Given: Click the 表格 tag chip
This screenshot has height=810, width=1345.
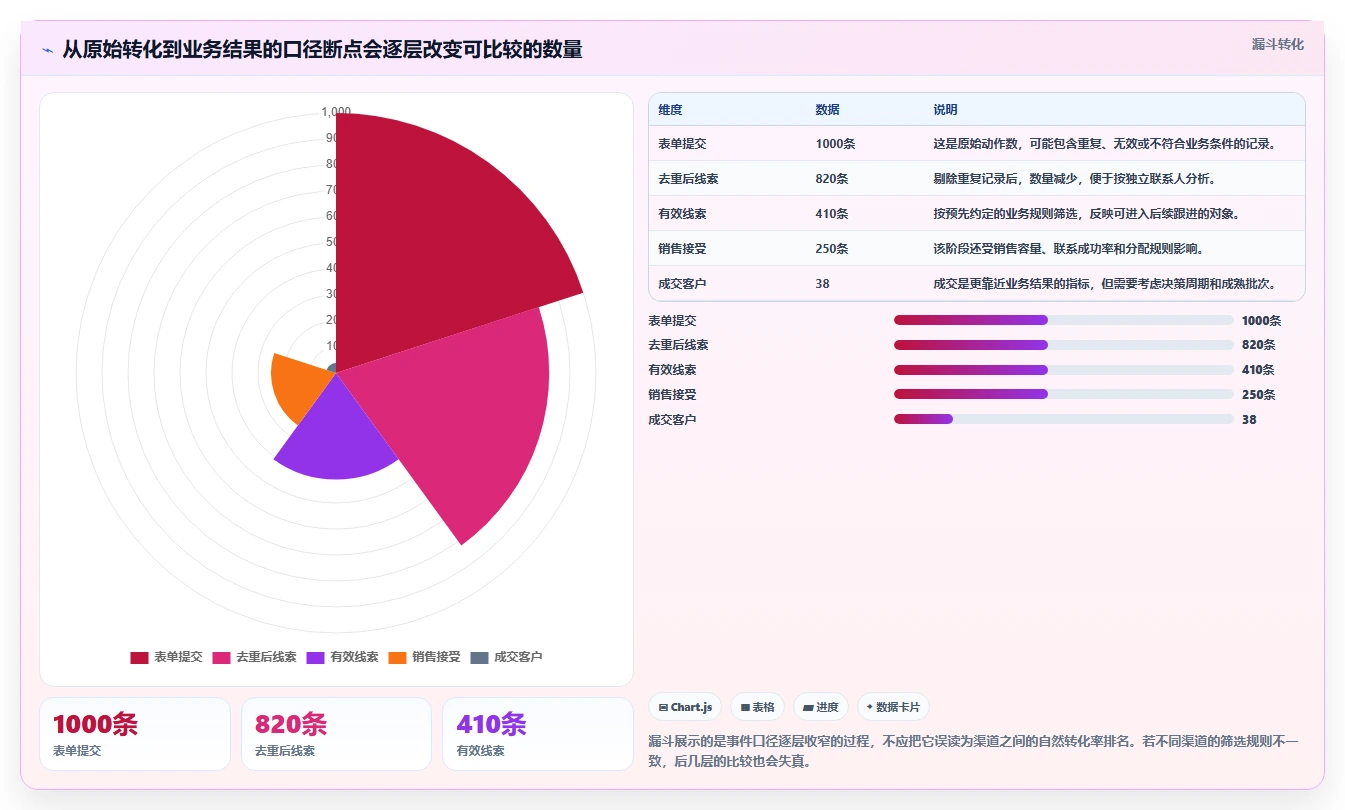Looking at the screenshot, I should tap(758, 707).
